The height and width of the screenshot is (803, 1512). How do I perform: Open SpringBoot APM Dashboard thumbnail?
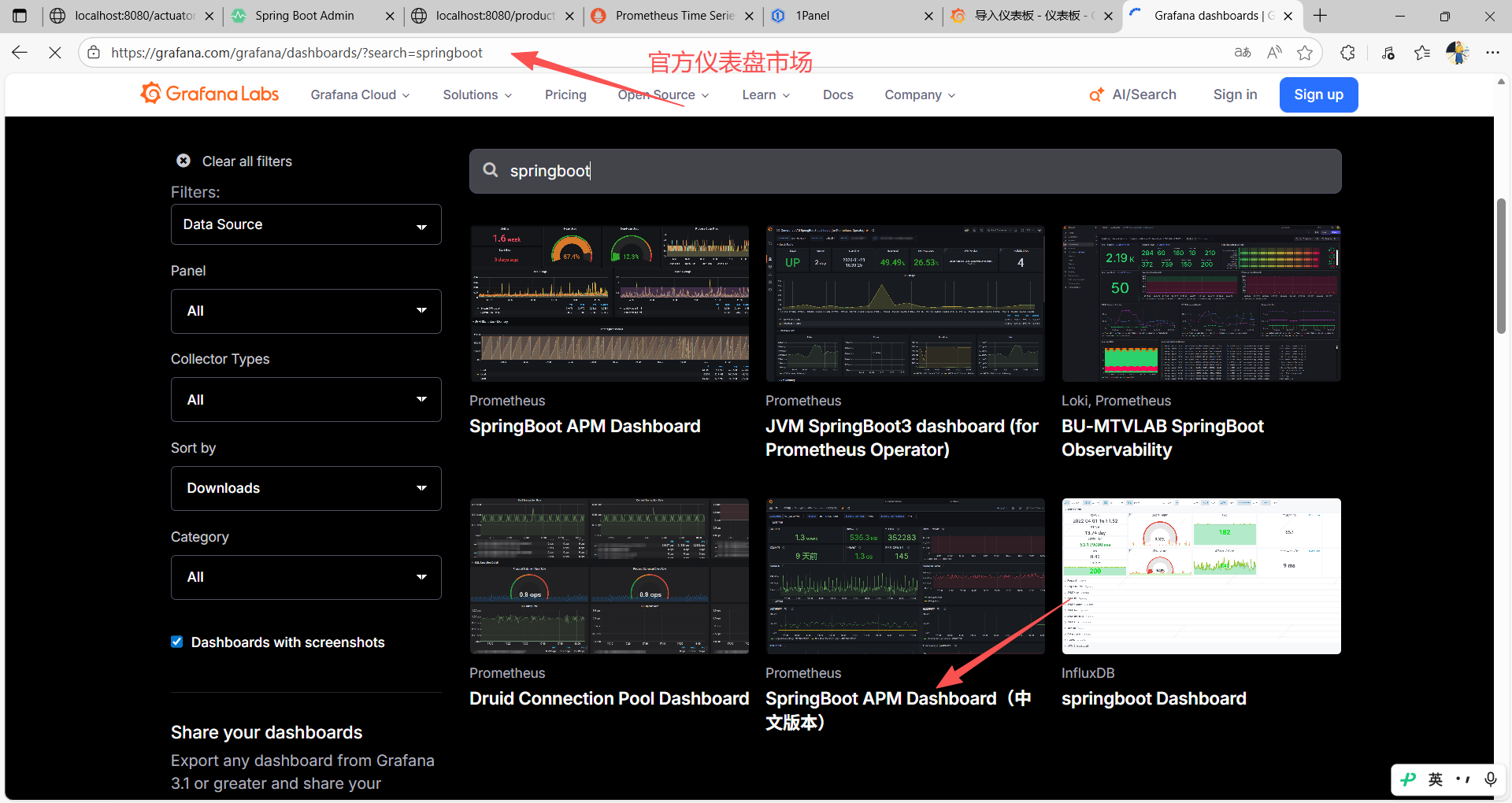tap(610, 304)
